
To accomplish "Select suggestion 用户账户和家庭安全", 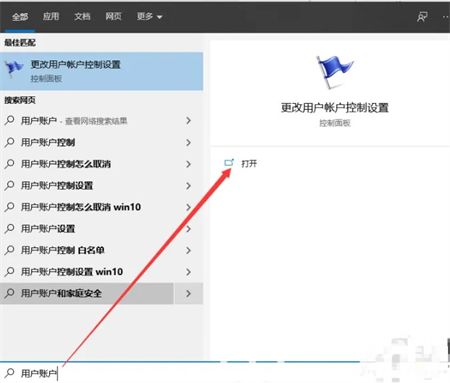I will tap(87, 293).
